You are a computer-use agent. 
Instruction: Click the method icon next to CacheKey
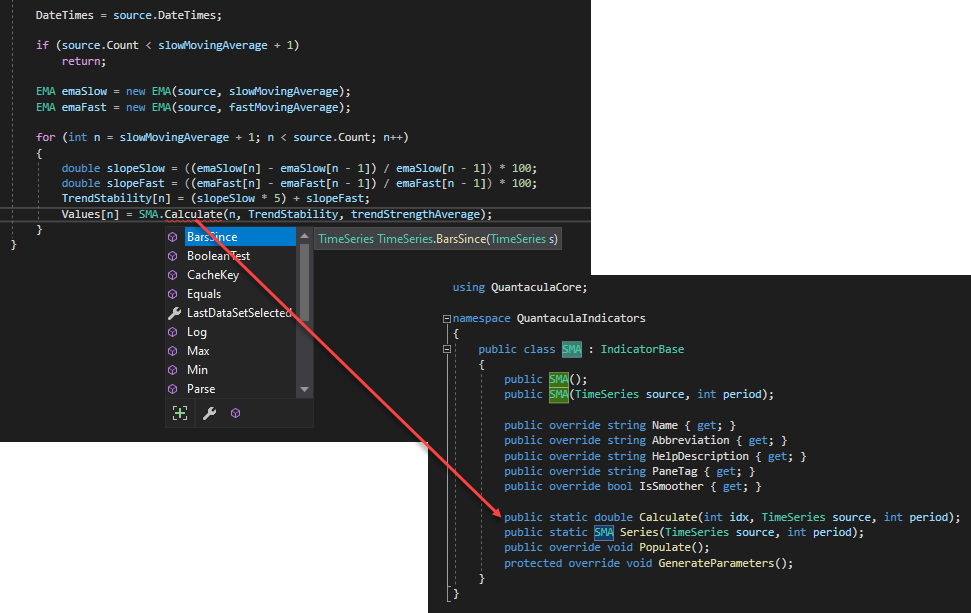173,275
